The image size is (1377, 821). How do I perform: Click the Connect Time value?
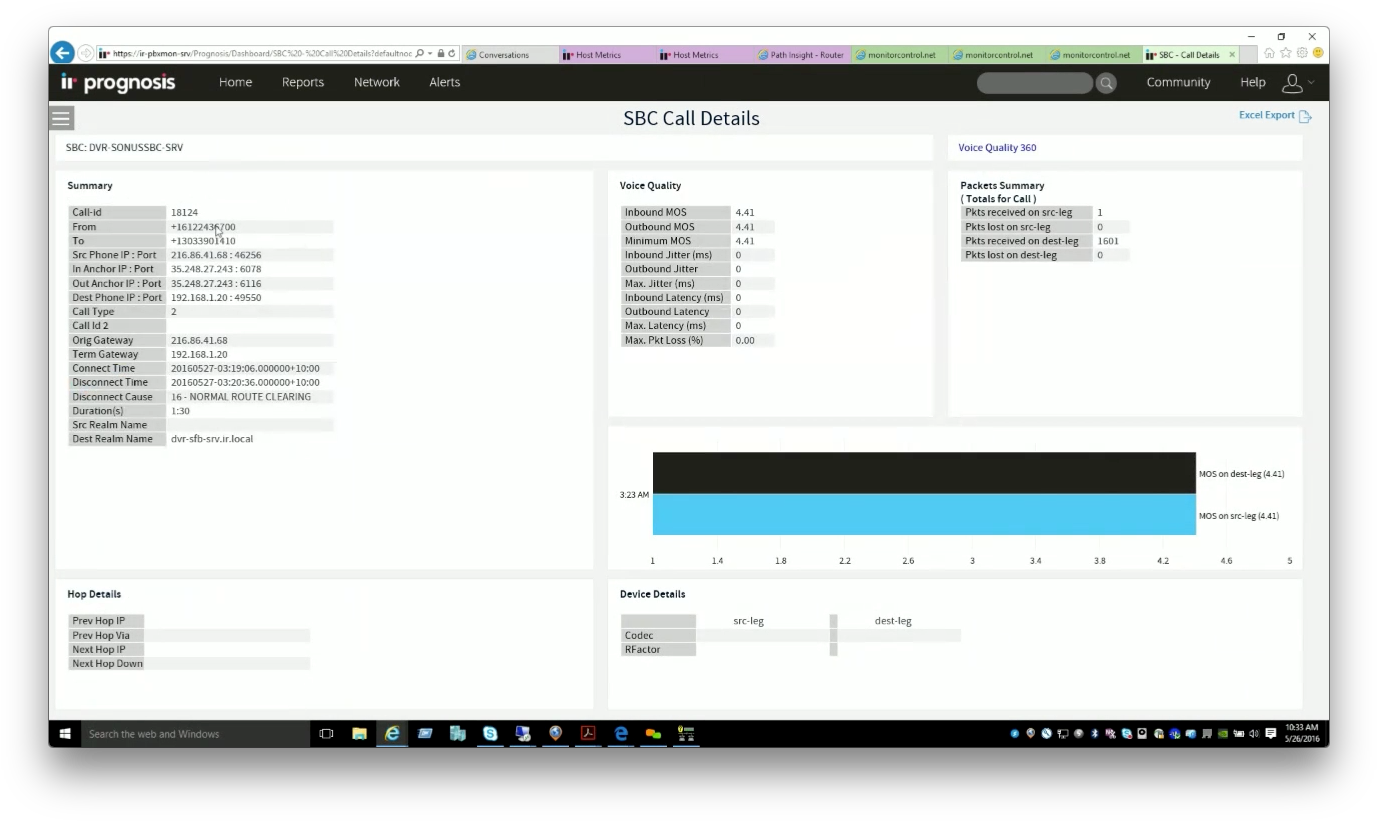click(x=245, y=368)
